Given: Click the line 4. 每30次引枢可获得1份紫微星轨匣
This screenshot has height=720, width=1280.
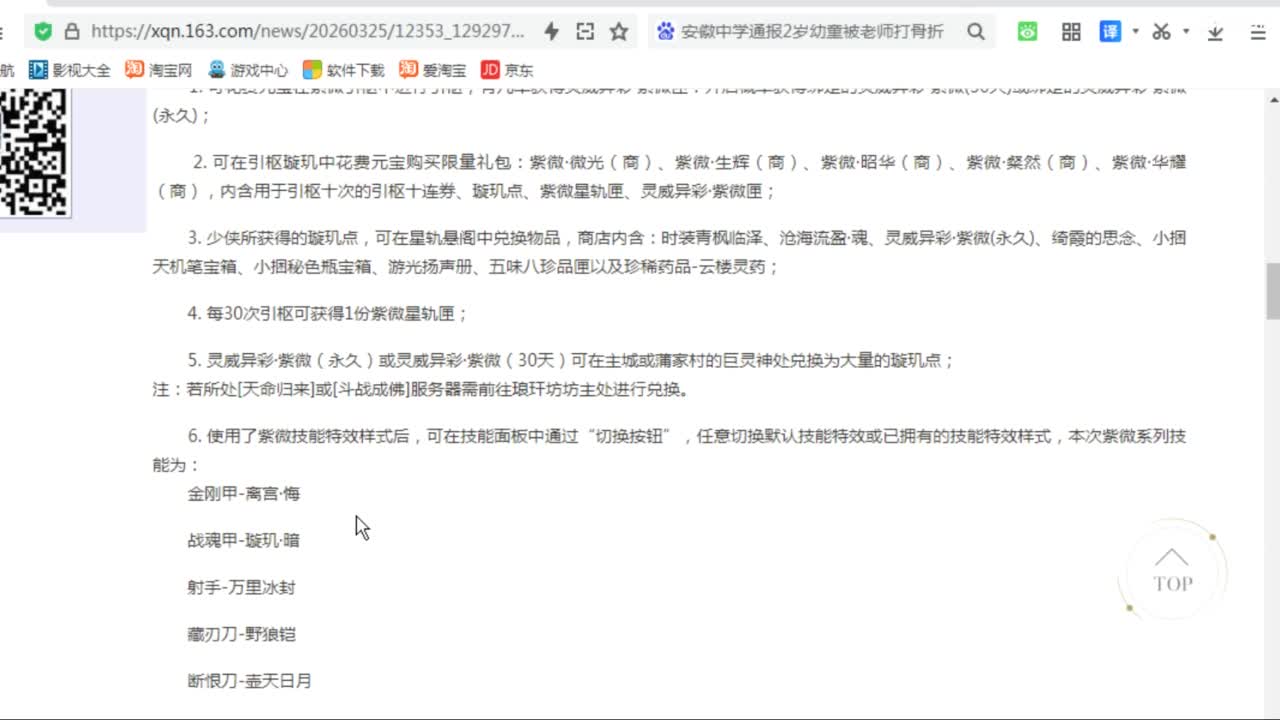Looking at the screenshot, I should point(327,314).
